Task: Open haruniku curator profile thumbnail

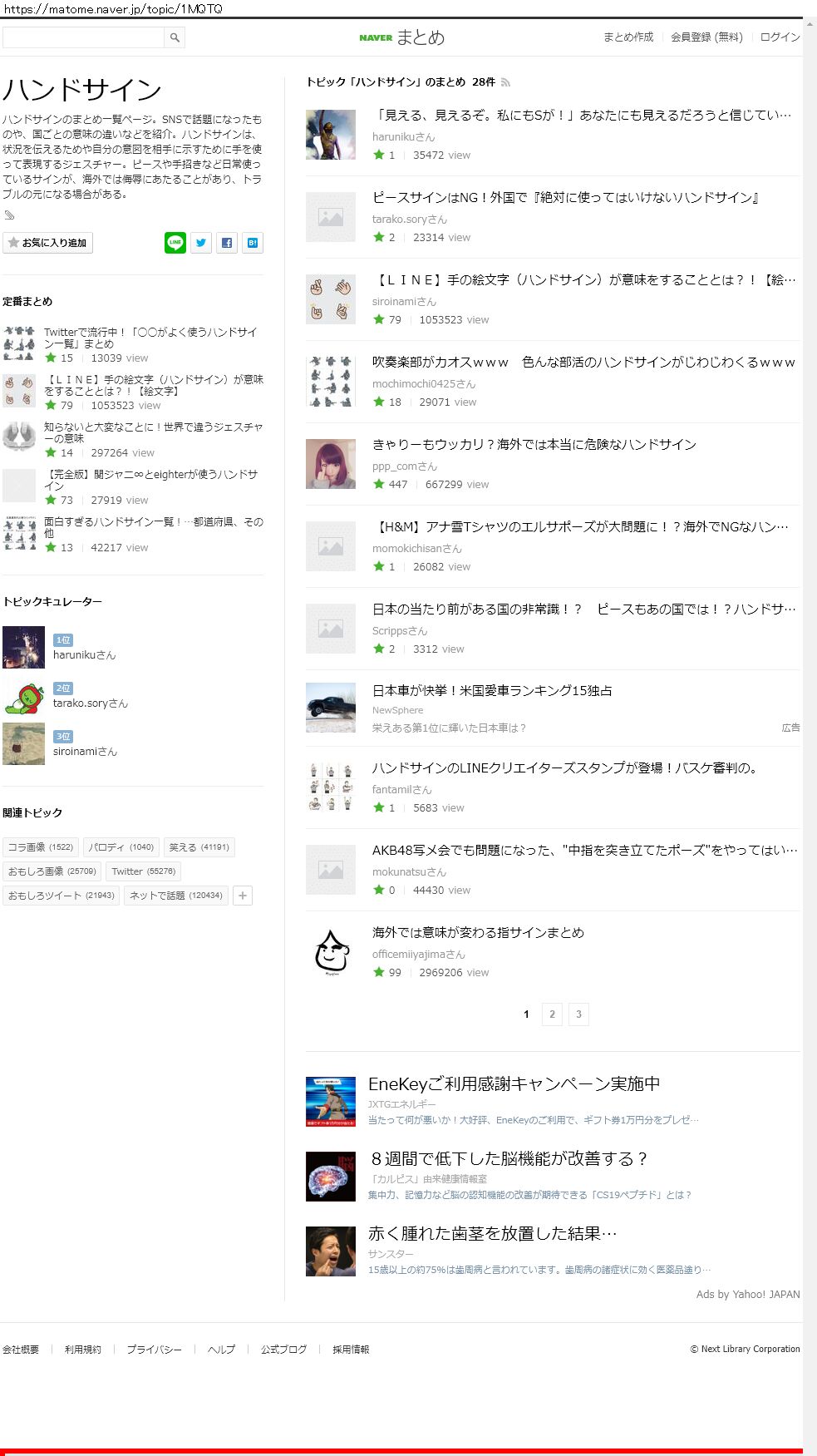Action: point(24,648)
